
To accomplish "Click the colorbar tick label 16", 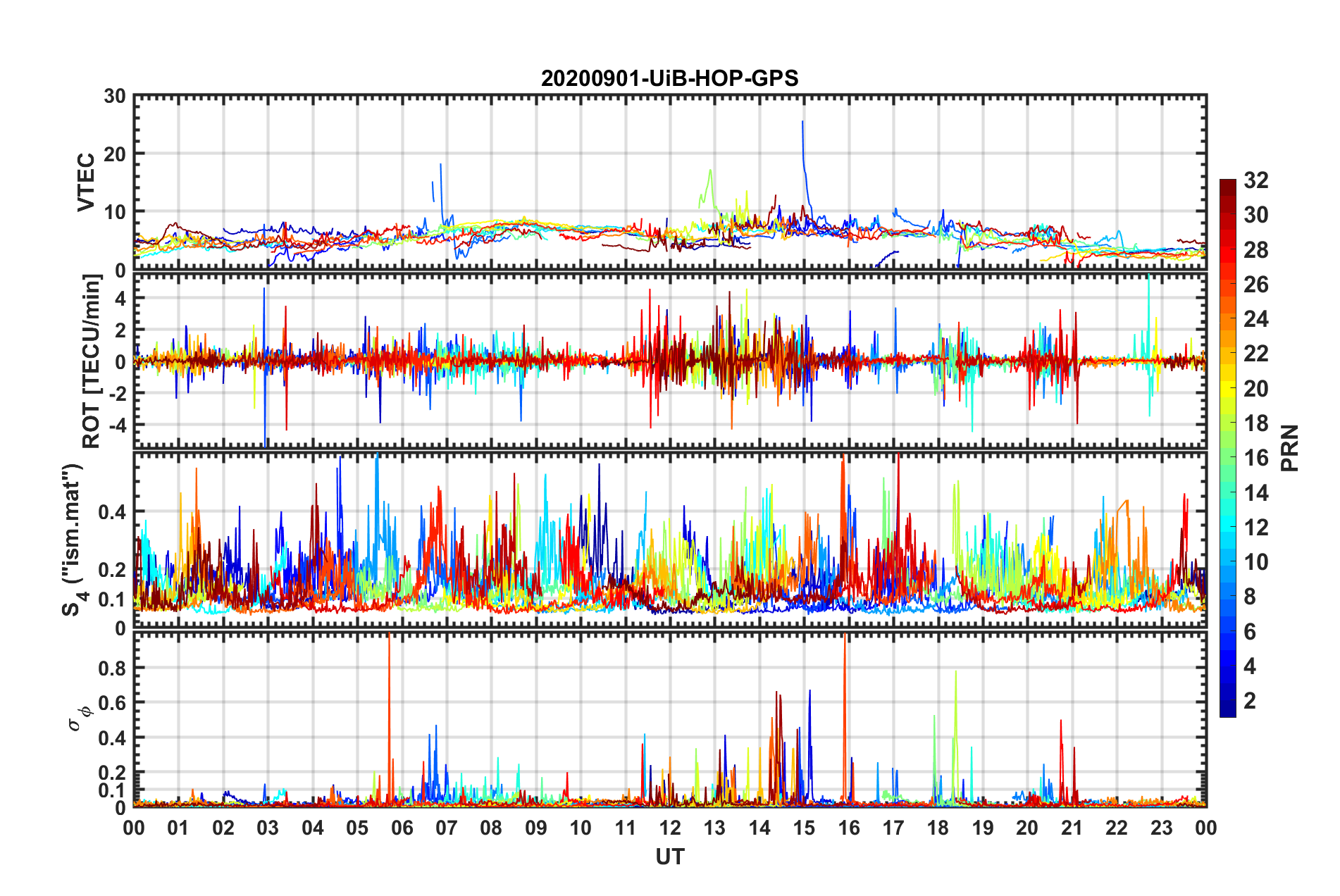I will [1255, 459].
